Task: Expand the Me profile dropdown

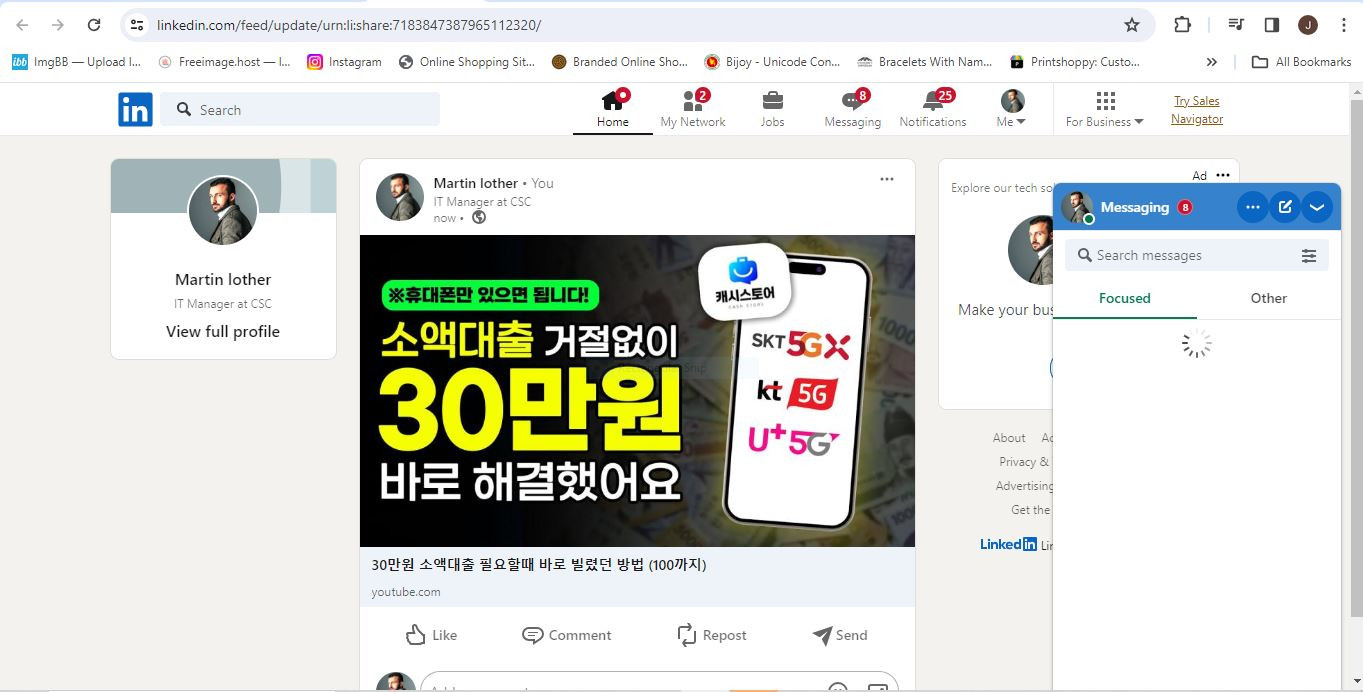Action: point(1012,109)
